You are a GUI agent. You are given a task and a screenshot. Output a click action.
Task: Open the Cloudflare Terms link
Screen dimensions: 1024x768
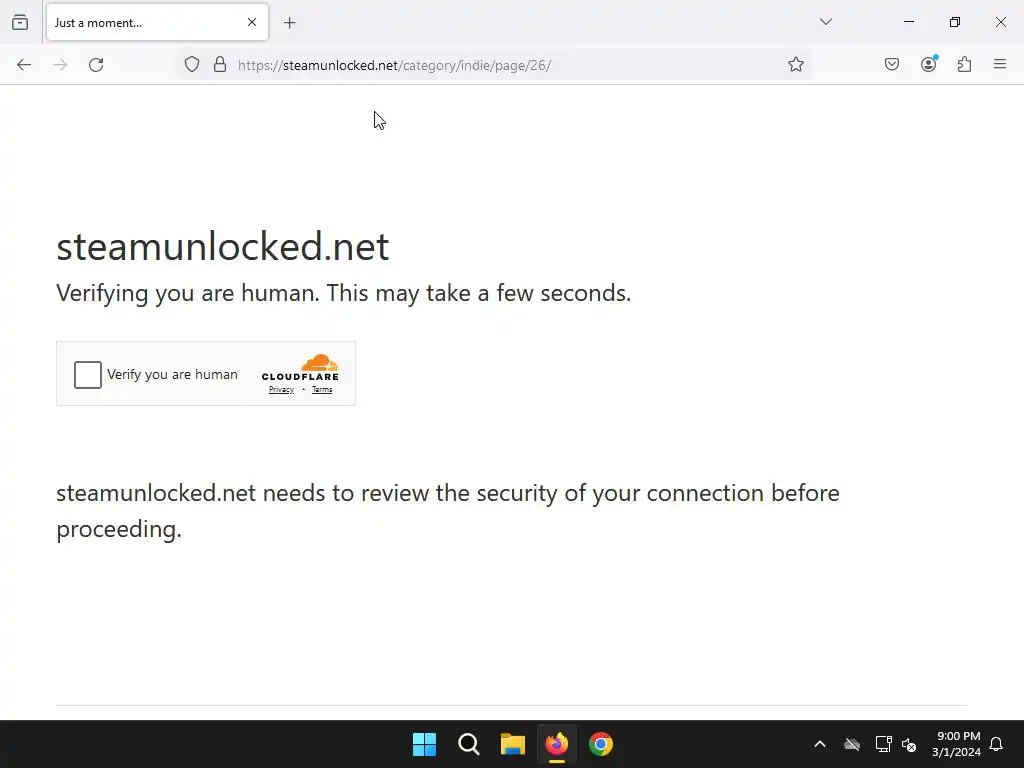(322, 390)
